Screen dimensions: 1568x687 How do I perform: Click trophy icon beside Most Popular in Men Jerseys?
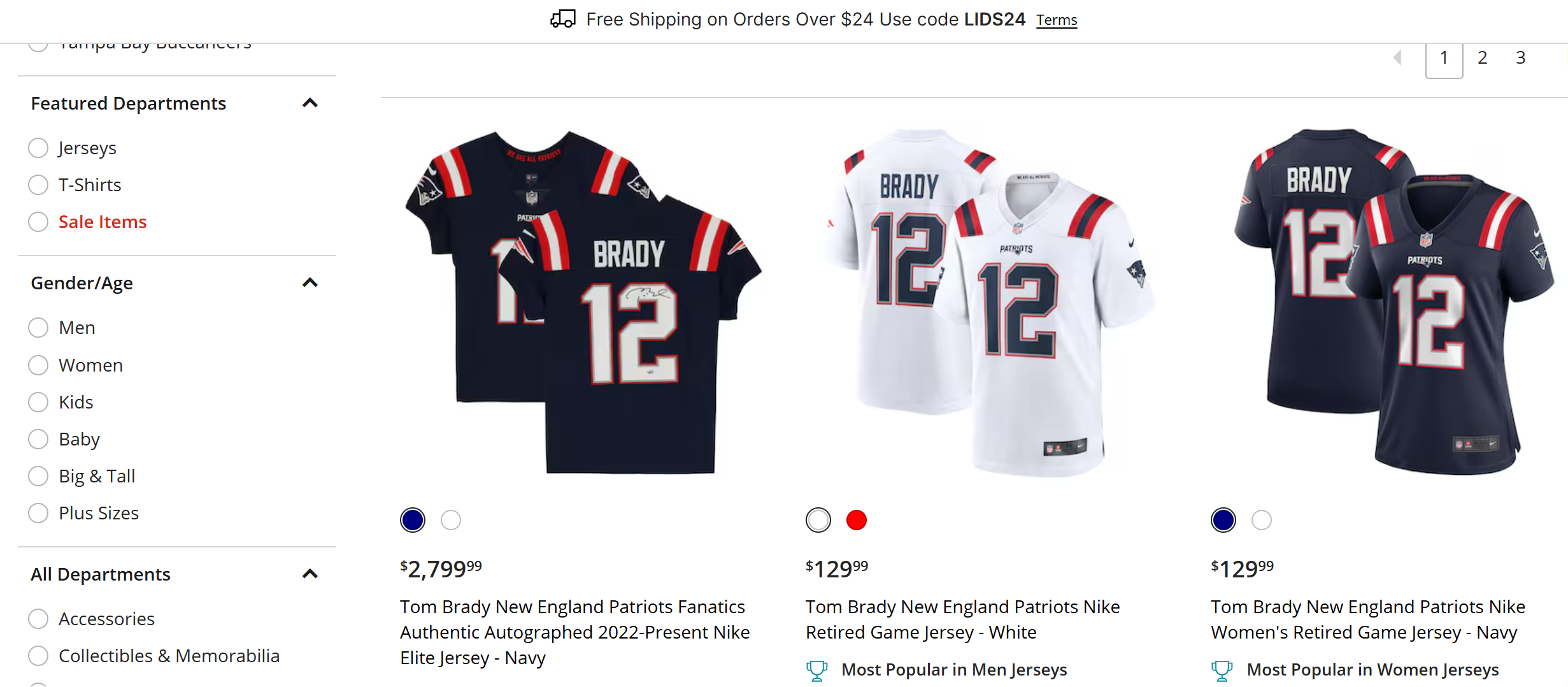816,670
